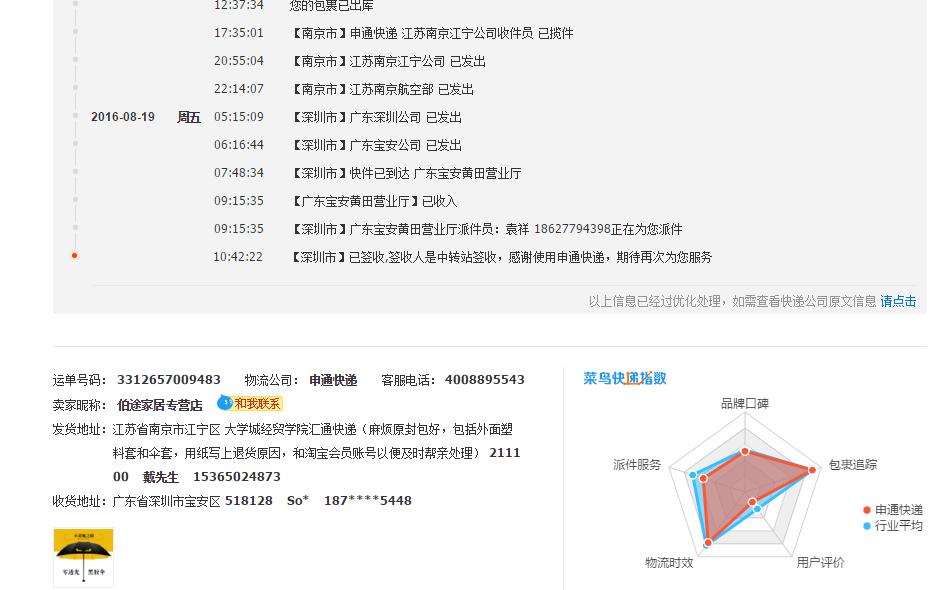Click the 请点击 link for original courier info

click(898, 301)
